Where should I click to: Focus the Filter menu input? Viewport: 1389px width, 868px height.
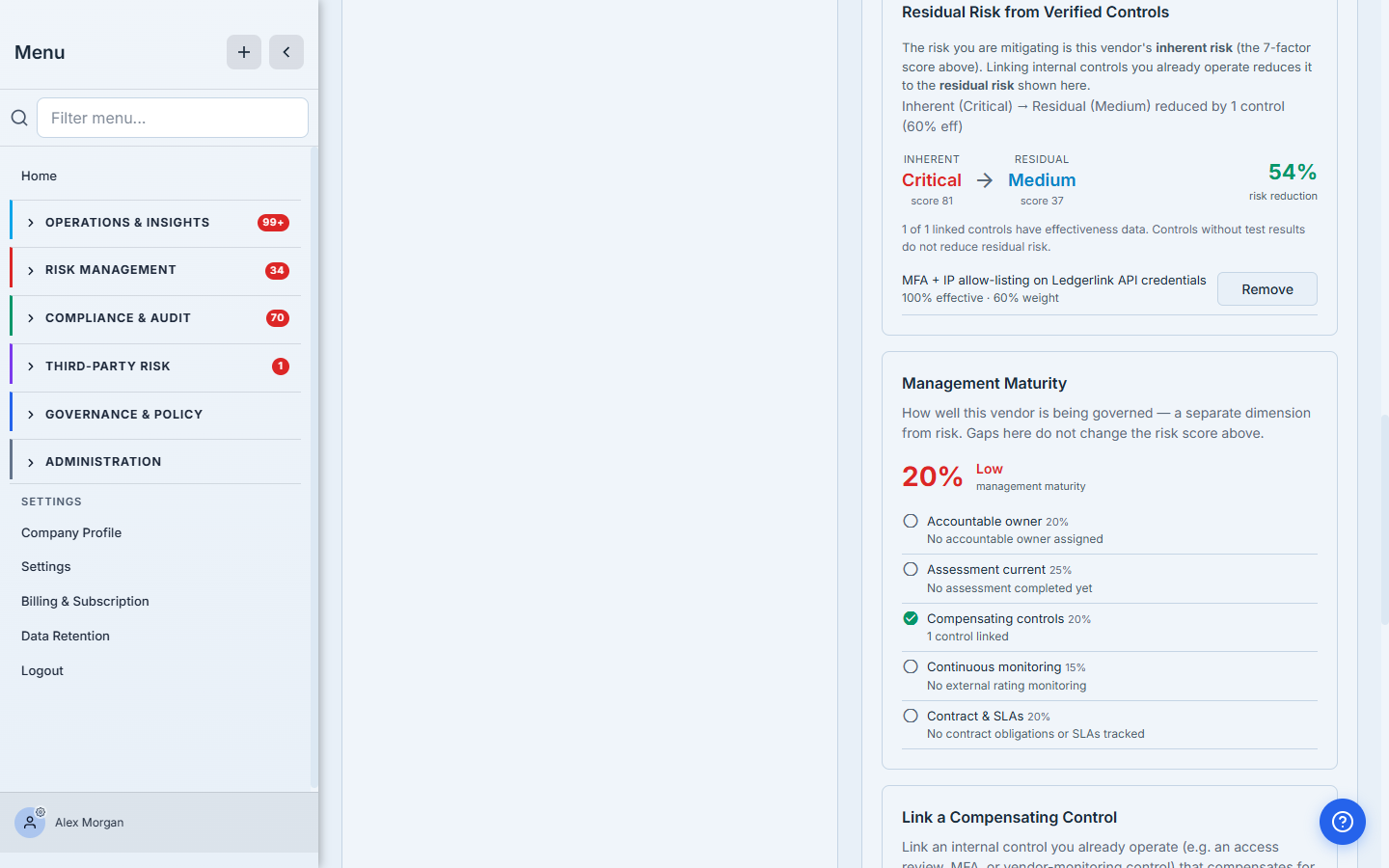coord(173,118)
